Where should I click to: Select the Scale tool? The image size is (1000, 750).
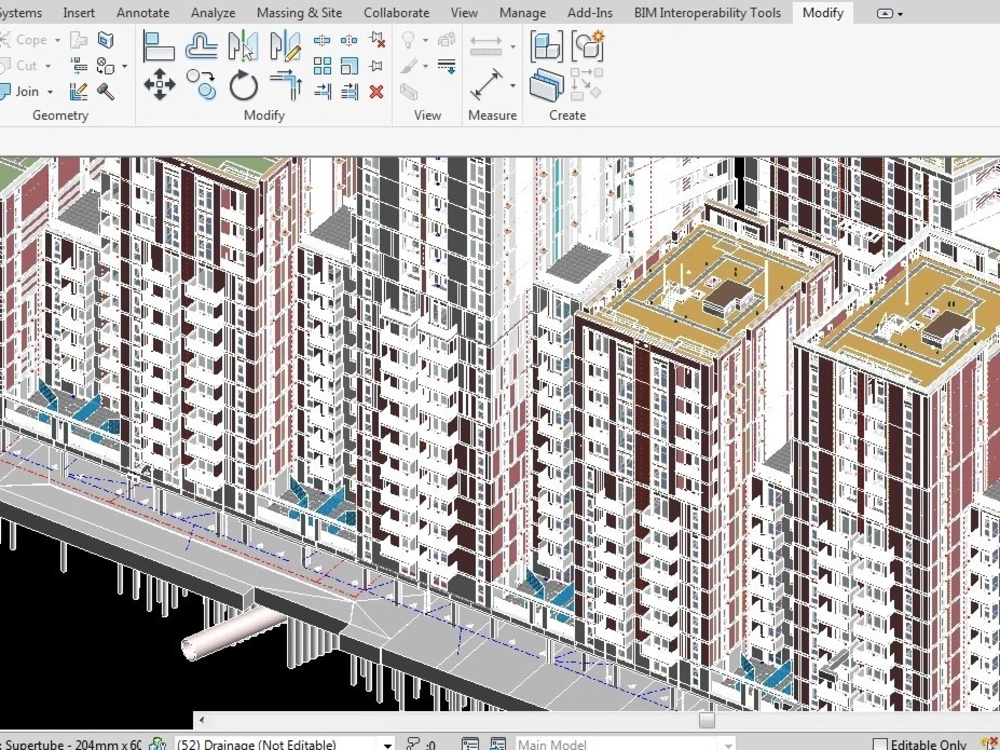(349, 66)
